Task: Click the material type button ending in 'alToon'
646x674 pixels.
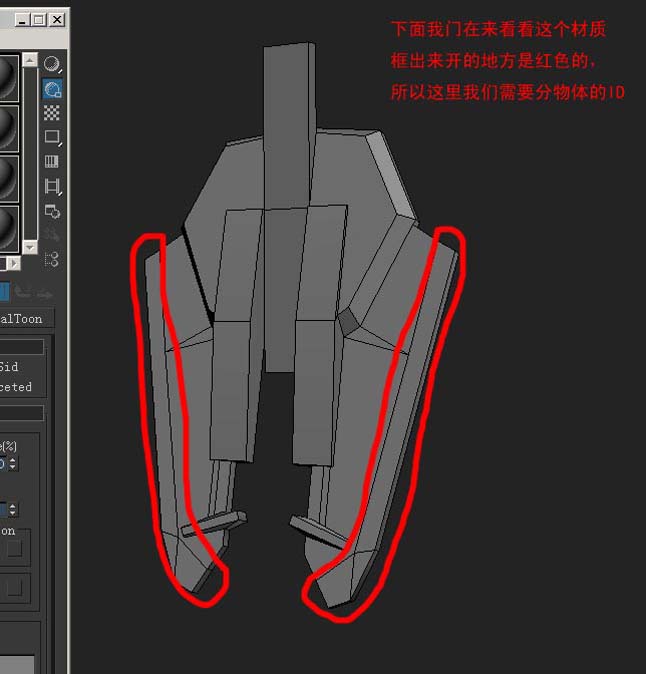Action: point(27,319)
